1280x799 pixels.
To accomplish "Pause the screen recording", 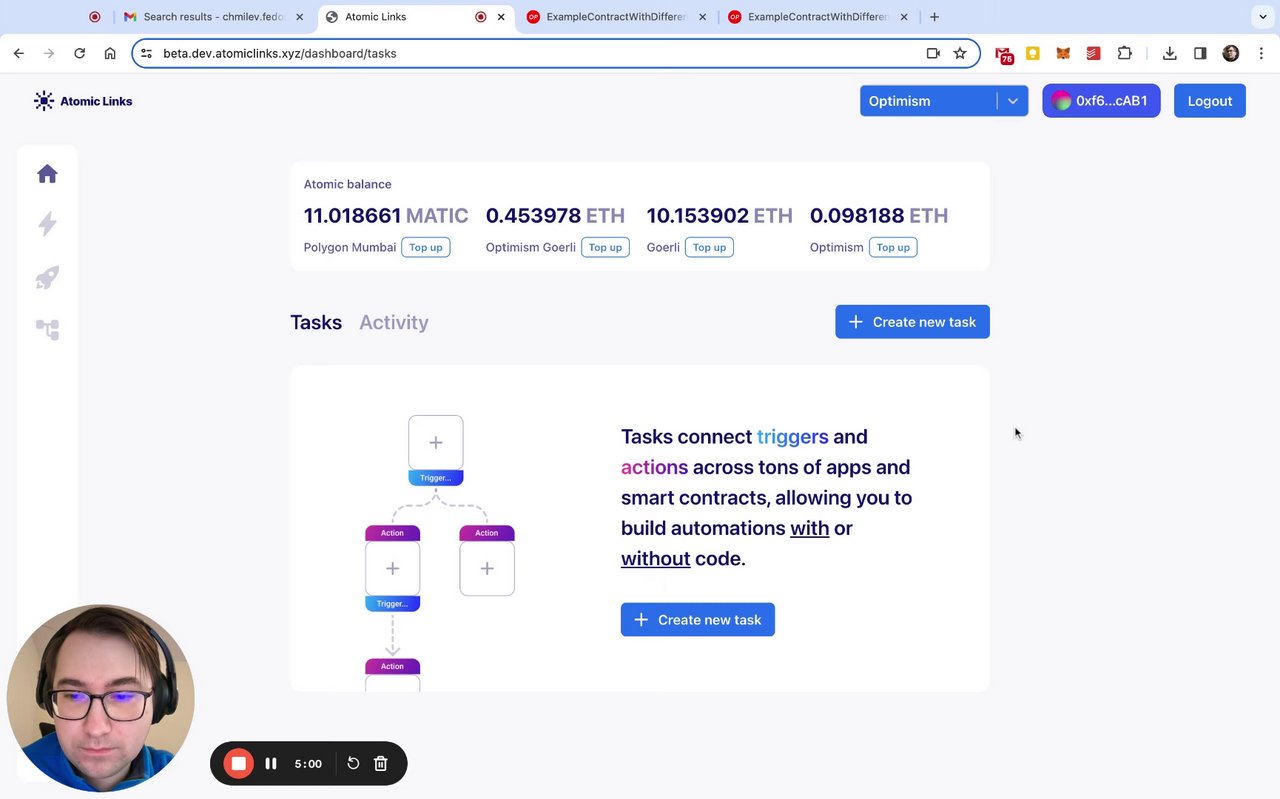I will pyautogui.click(x=271, y=764).
